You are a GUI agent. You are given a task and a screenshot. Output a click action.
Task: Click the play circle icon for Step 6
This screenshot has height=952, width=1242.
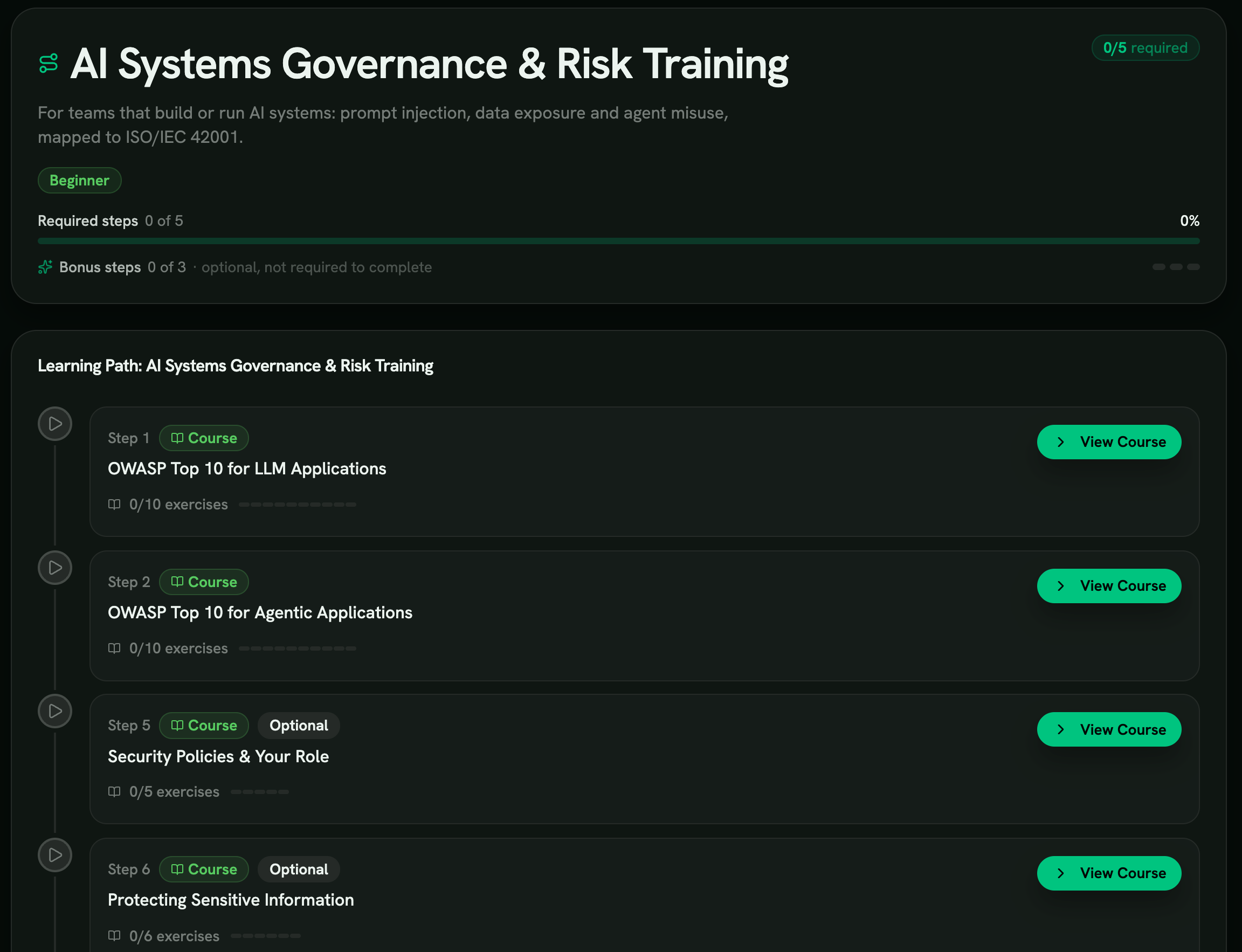tap(55, 855)
